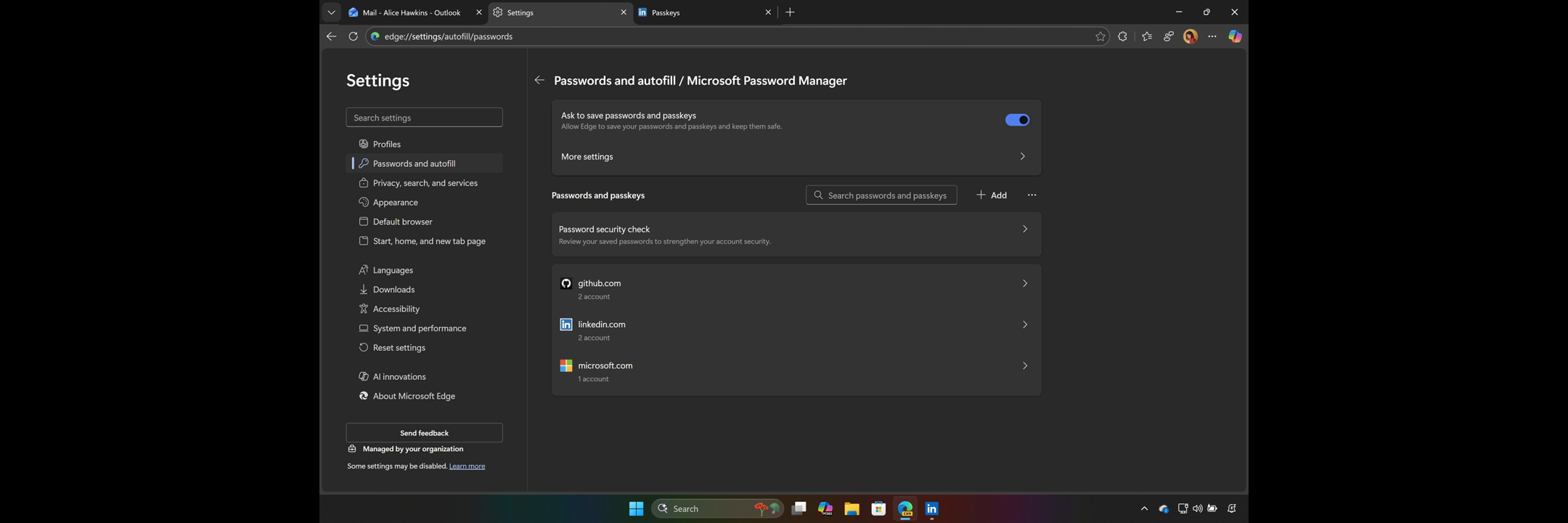Close the Settings tab

[623, 12]
